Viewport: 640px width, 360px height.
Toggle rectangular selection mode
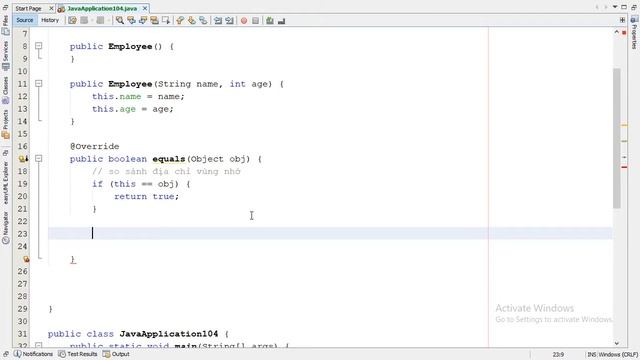(166, 20)
